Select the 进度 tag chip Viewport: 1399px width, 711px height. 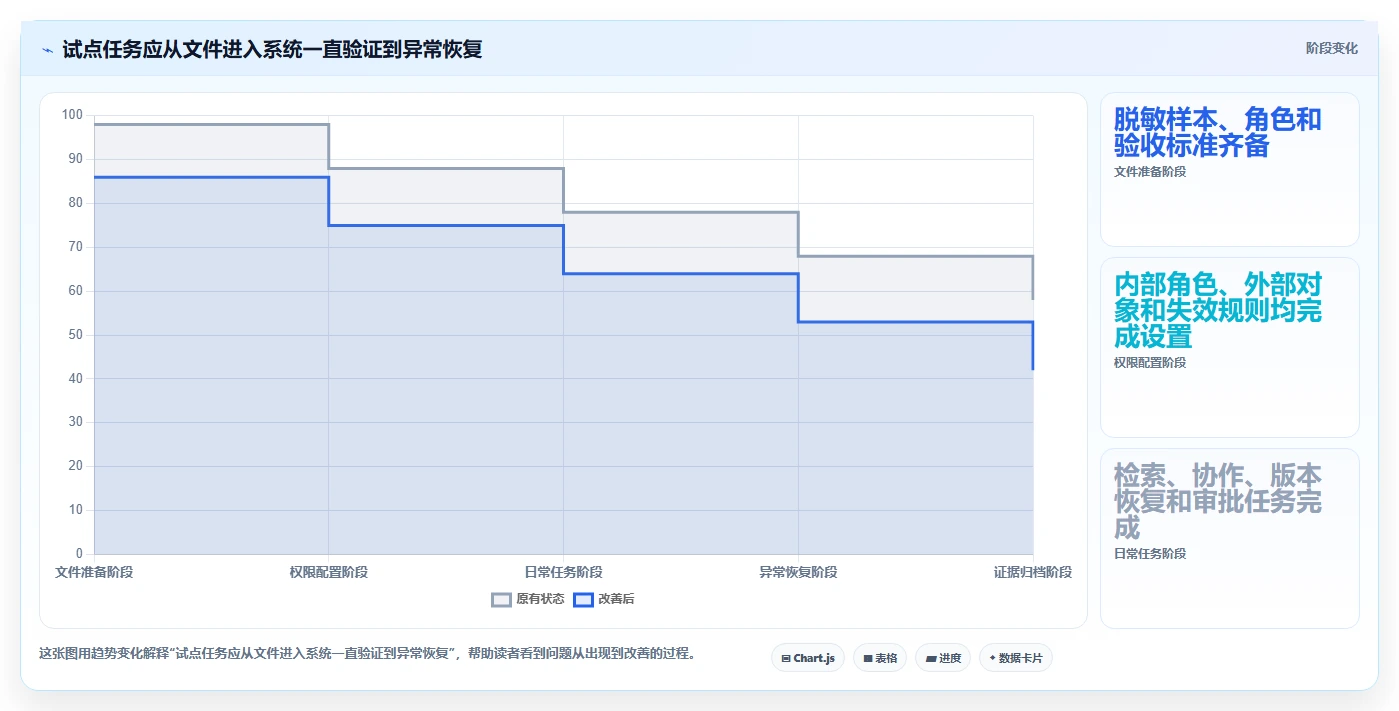point(943,658)
